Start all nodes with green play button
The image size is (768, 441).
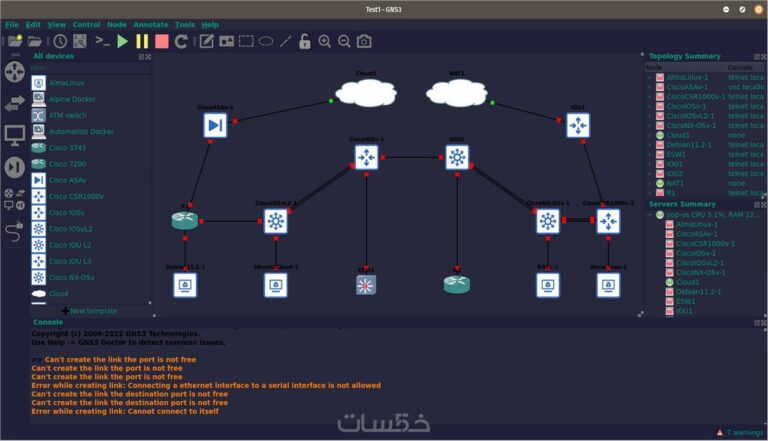coord(122,41)
